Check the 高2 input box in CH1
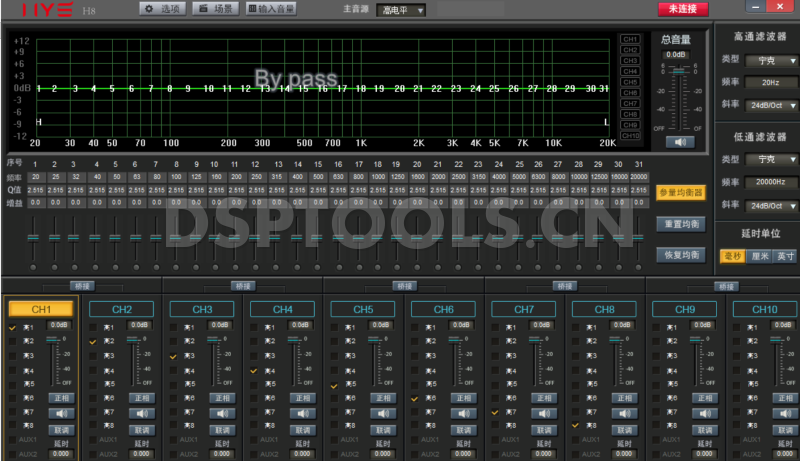This screenshot has width=800, height=461. 13,341
